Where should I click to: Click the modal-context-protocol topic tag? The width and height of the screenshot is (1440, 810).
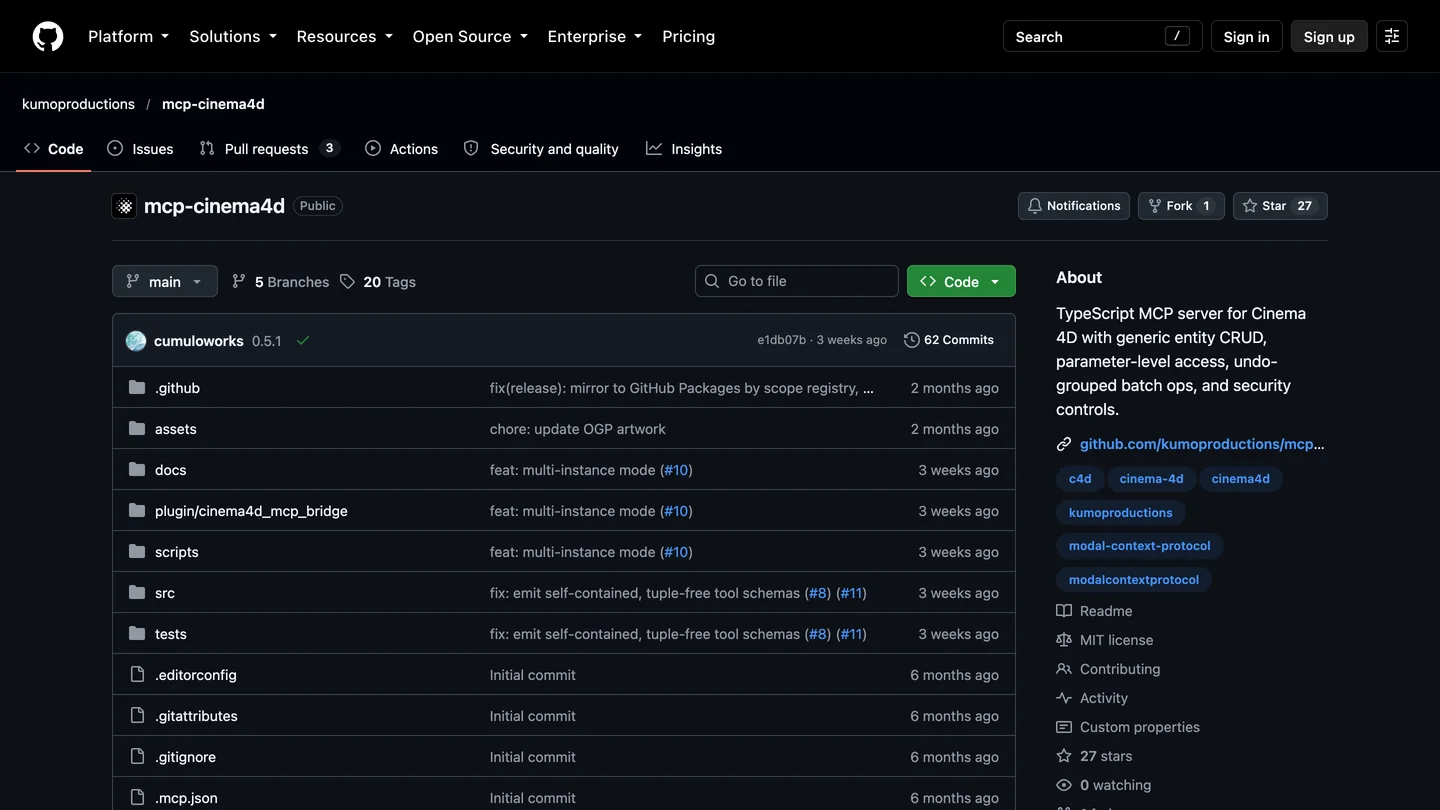tap(1139, 546)
